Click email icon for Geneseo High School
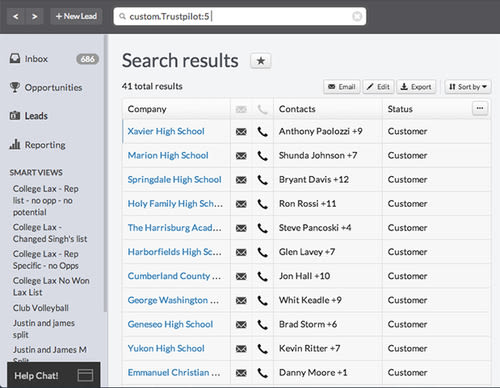The width and height of the screenshot is (500, 388). [241, 325]
